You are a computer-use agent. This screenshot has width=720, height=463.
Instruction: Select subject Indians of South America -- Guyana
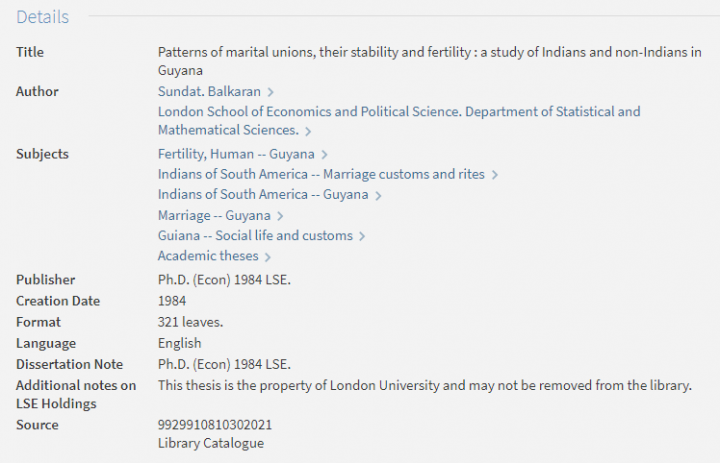coord(263,194)
